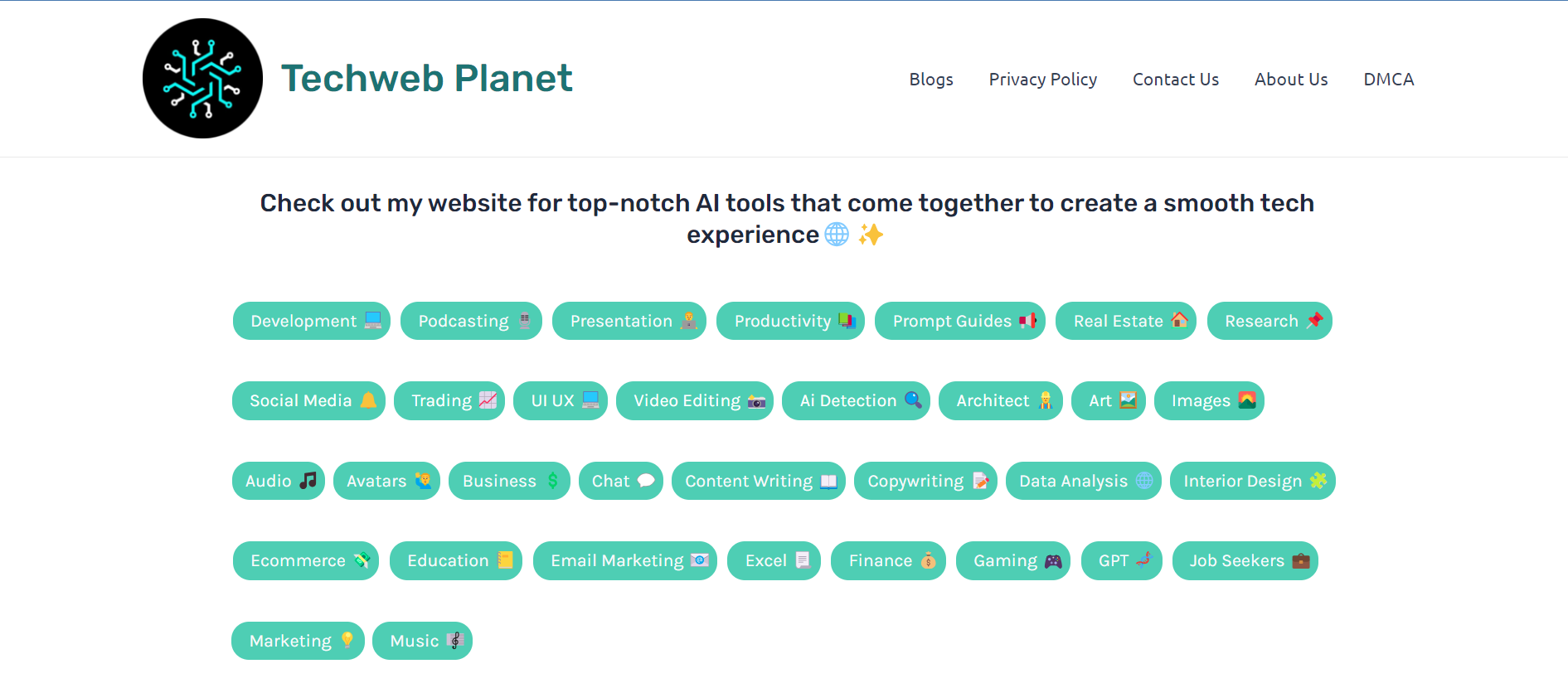Click the music note icon on Audio

[308, 481]
